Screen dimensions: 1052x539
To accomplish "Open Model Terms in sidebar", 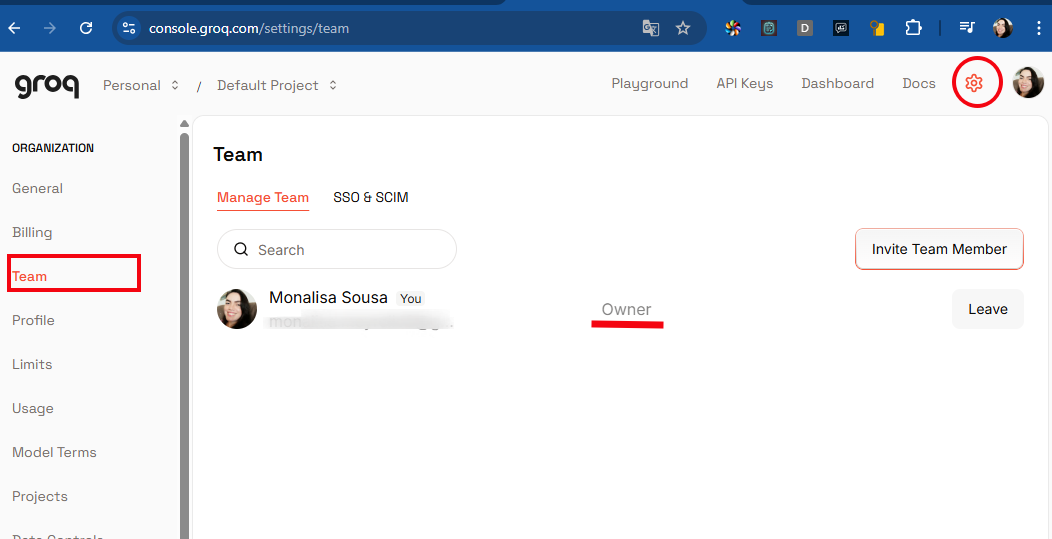I will (x=54, y=452).
